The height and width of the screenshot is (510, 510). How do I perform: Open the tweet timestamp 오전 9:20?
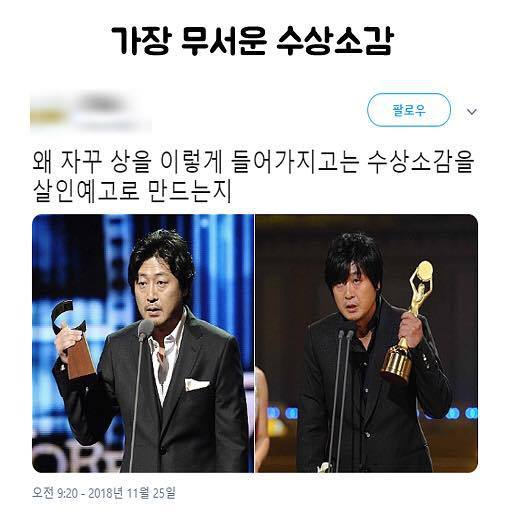tap(55, 493)
